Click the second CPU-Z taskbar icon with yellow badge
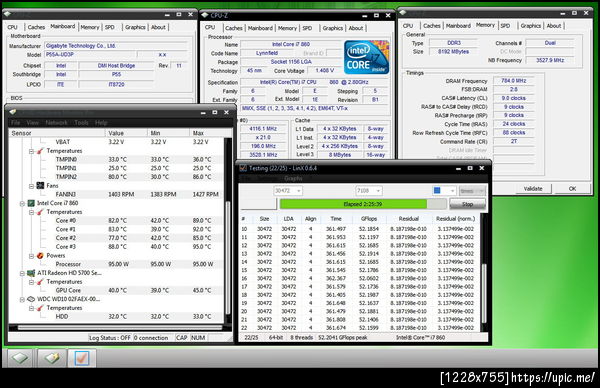Screen dimensions: 600x388 pyautogui.click(x=52, y=358)
